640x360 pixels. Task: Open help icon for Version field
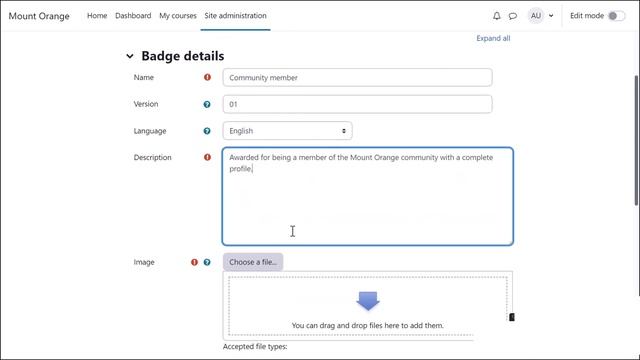tap(207, 104)
